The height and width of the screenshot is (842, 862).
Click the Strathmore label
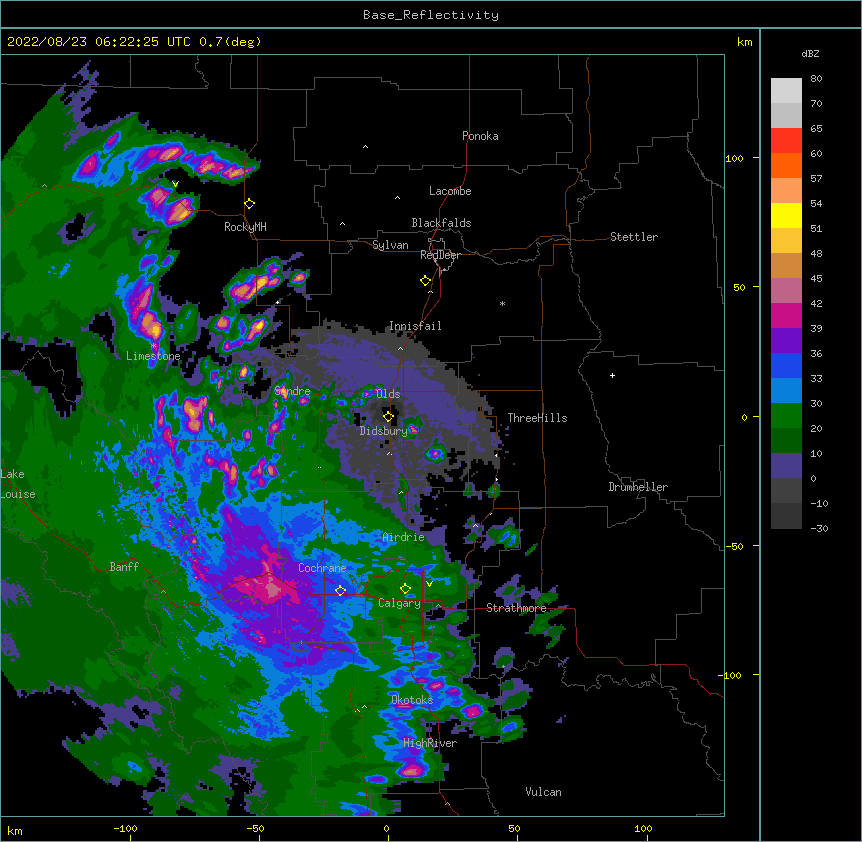click(x=516, y=608)
